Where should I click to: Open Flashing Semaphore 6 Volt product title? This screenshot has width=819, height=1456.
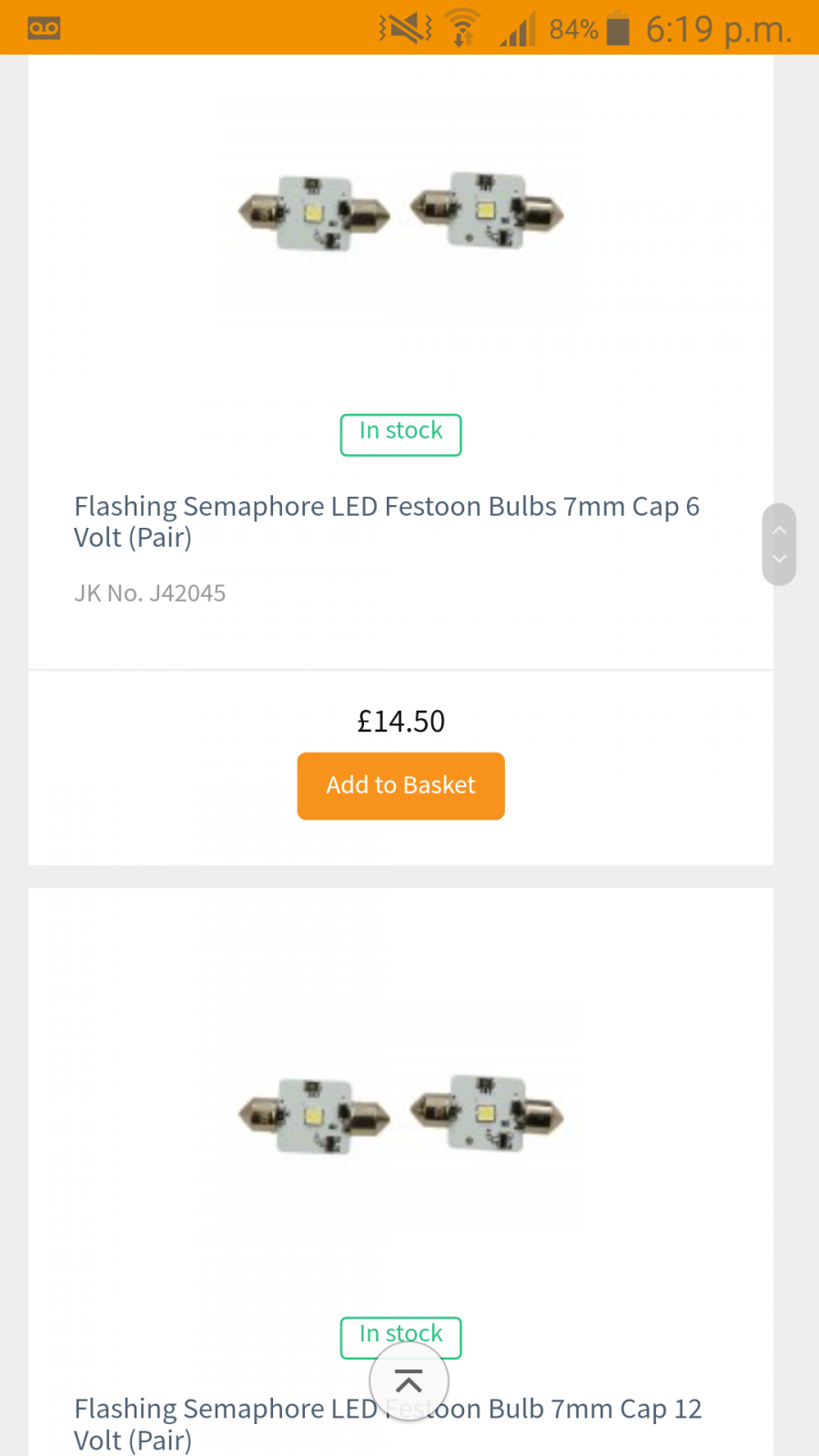(387, 521)
